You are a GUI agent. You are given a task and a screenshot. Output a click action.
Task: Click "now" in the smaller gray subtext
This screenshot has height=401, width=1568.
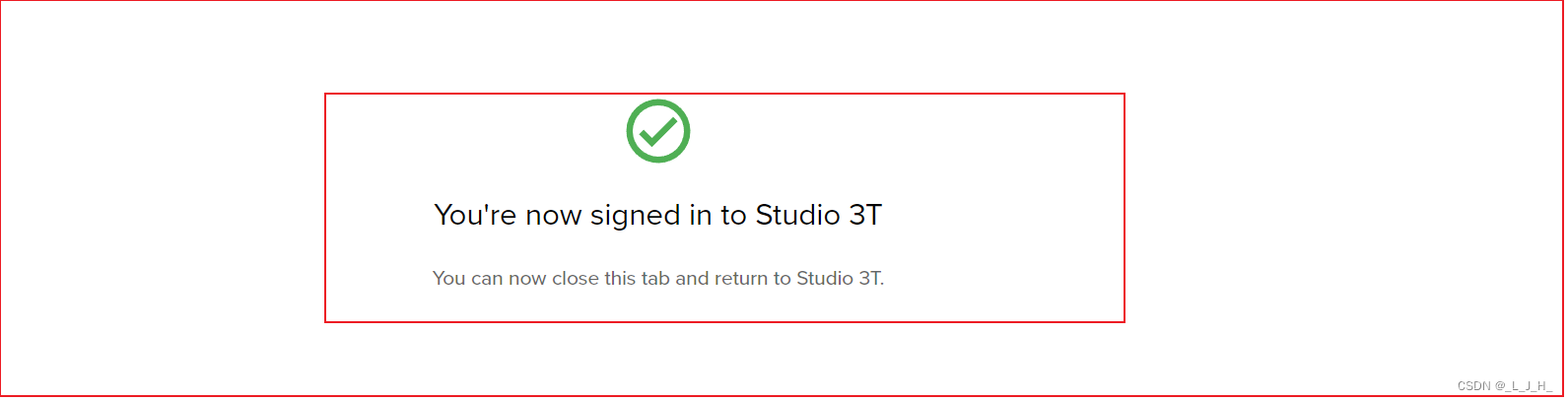tap(527, 279)
